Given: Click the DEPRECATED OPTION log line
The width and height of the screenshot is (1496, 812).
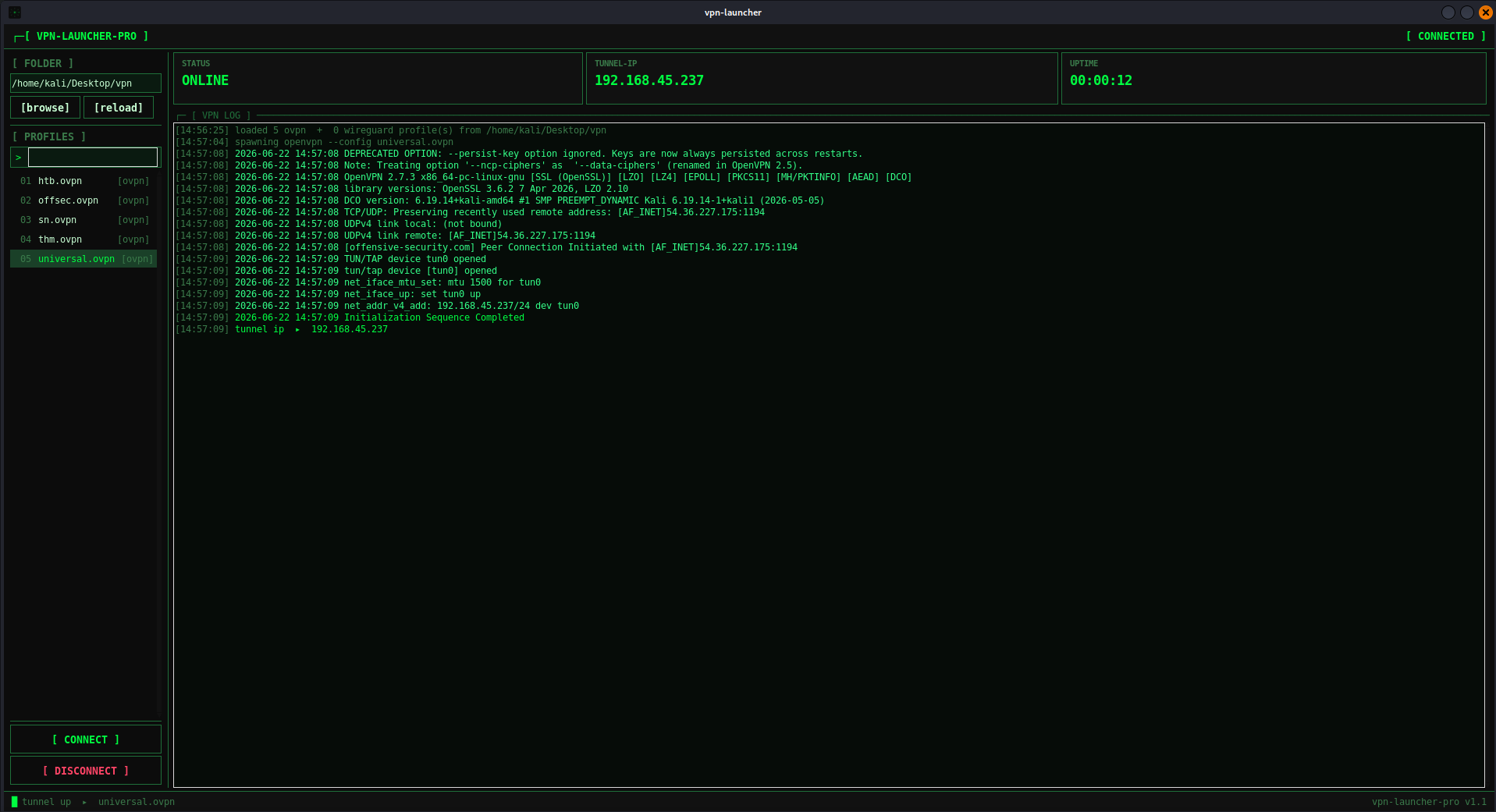Looking at the screenshot, I should 519,154.
